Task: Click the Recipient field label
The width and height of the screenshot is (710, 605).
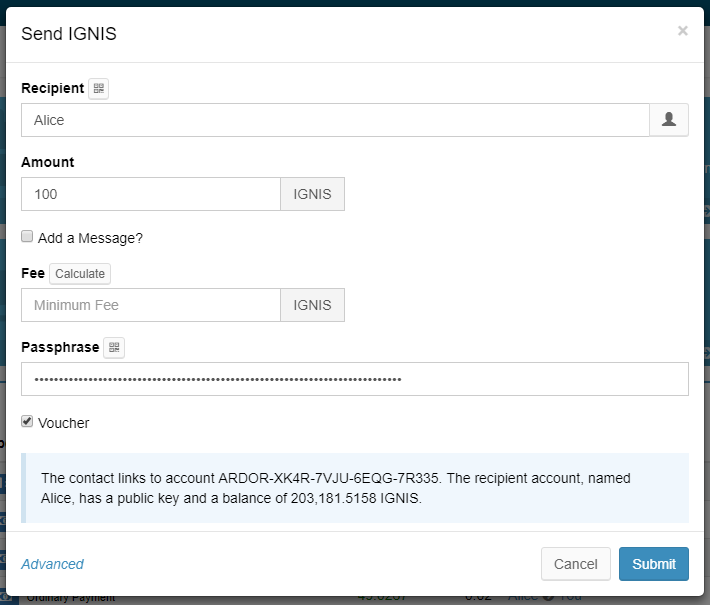Action: click(x=52, y=88)
